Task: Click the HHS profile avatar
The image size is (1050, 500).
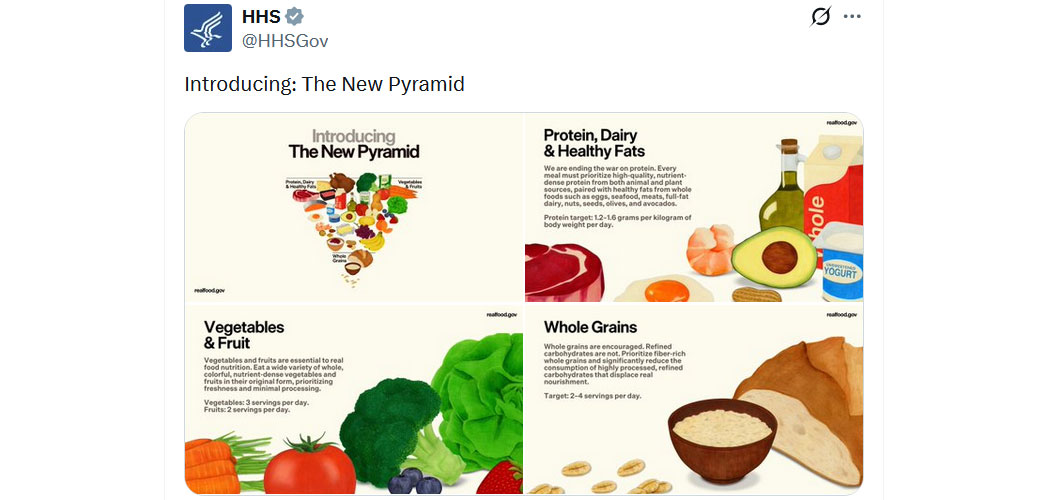Action: 208,28
